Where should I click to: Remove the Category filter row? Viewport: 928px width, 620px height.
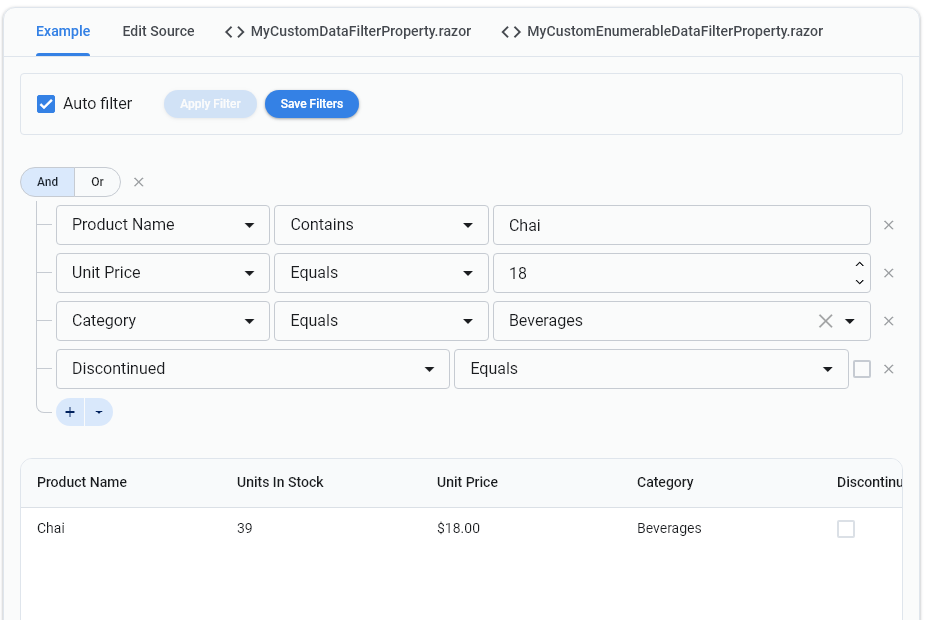(x=888, y=320)
